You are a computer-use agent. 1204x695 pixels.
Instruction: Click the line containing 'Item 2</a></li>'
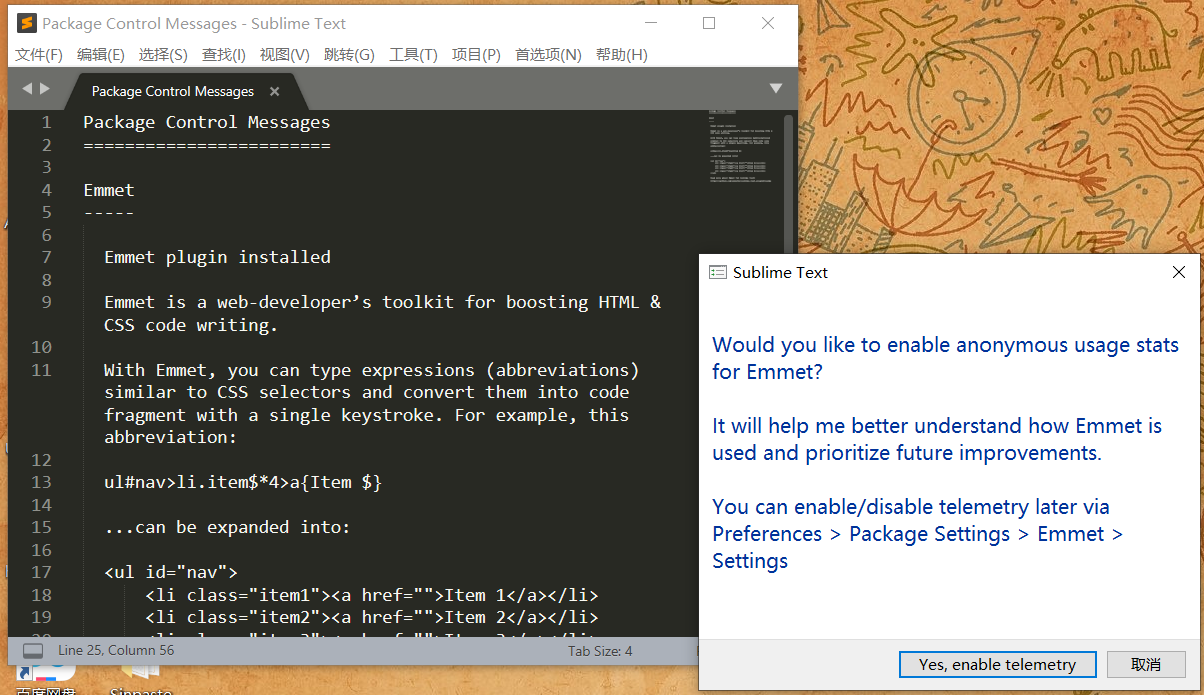372,617
